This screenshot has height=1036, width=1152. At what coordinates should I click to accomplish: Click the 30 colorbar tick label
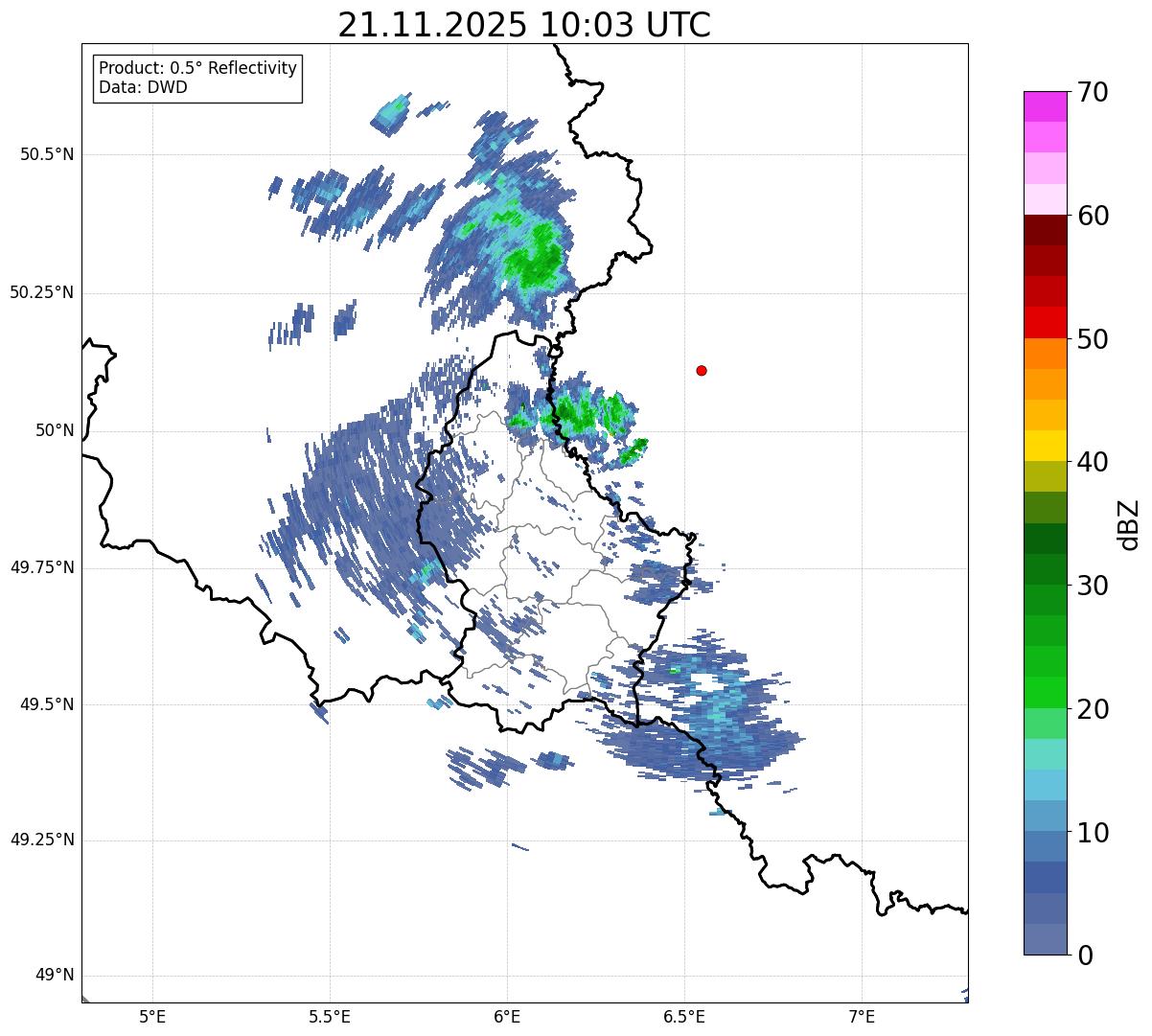click(x=1093, y=586)
